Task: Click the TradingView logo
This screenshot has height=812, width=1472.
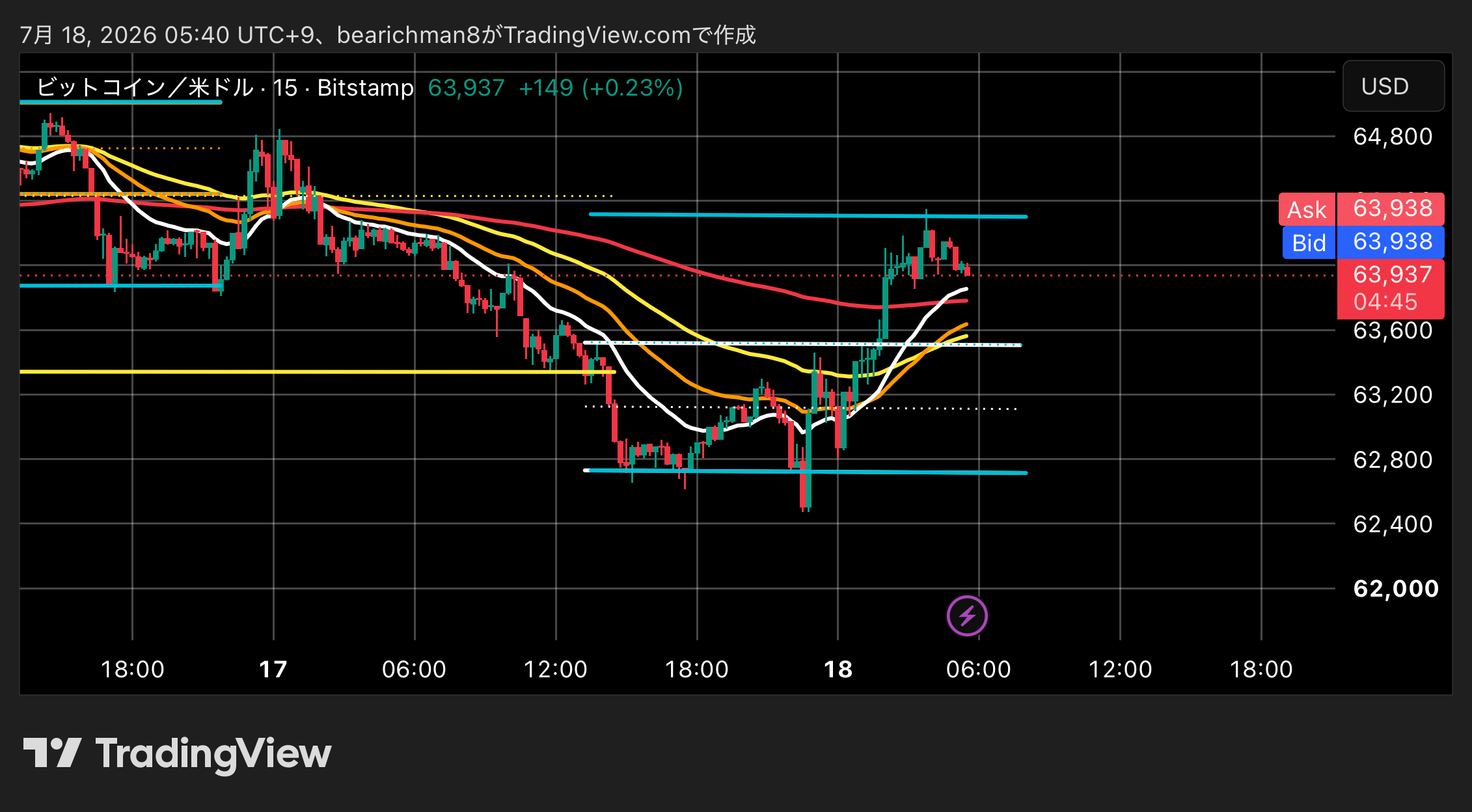Action: (177, 754)
